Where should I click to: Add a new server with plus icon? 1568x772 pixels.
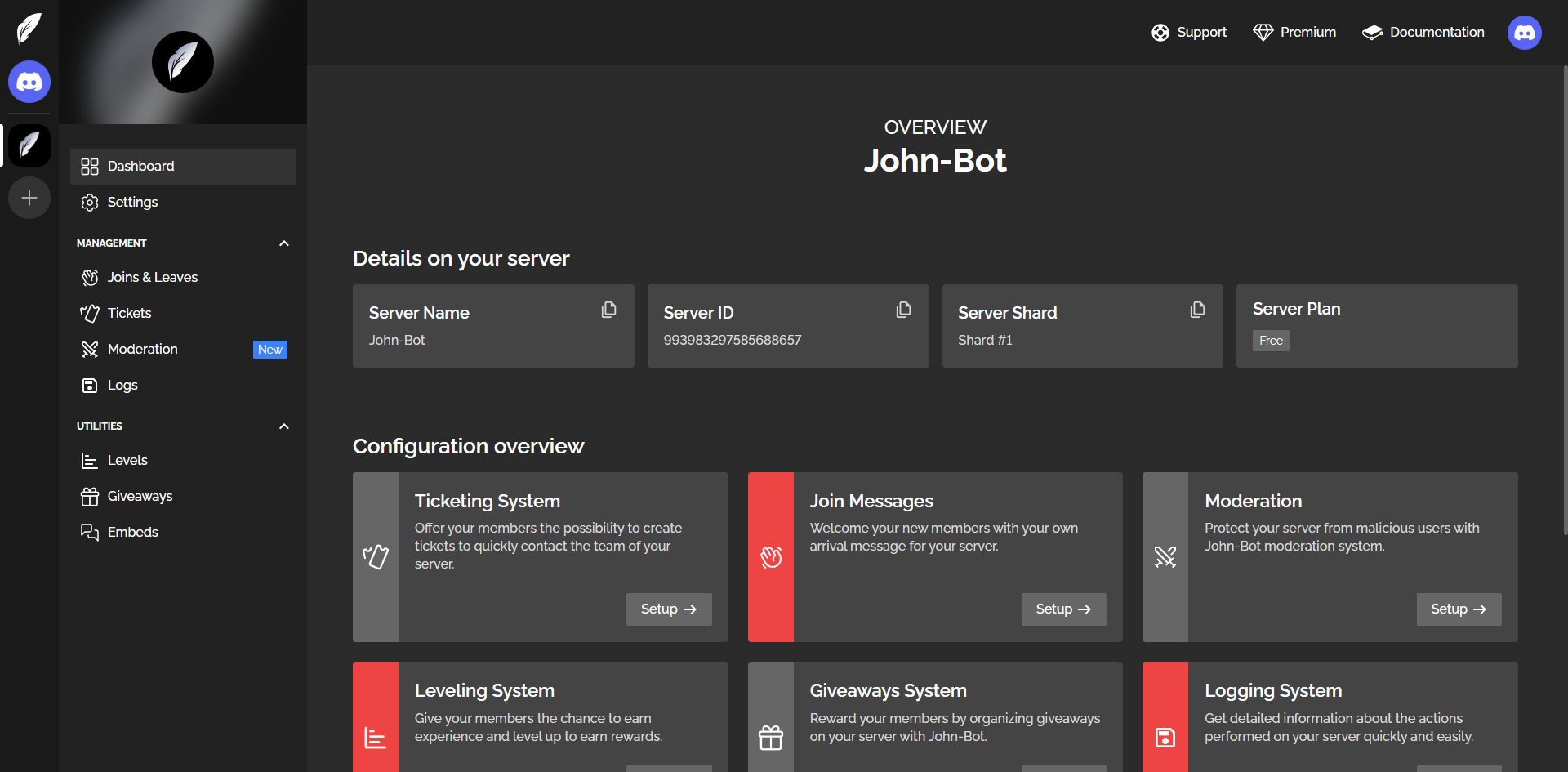[x=29, y=198]
